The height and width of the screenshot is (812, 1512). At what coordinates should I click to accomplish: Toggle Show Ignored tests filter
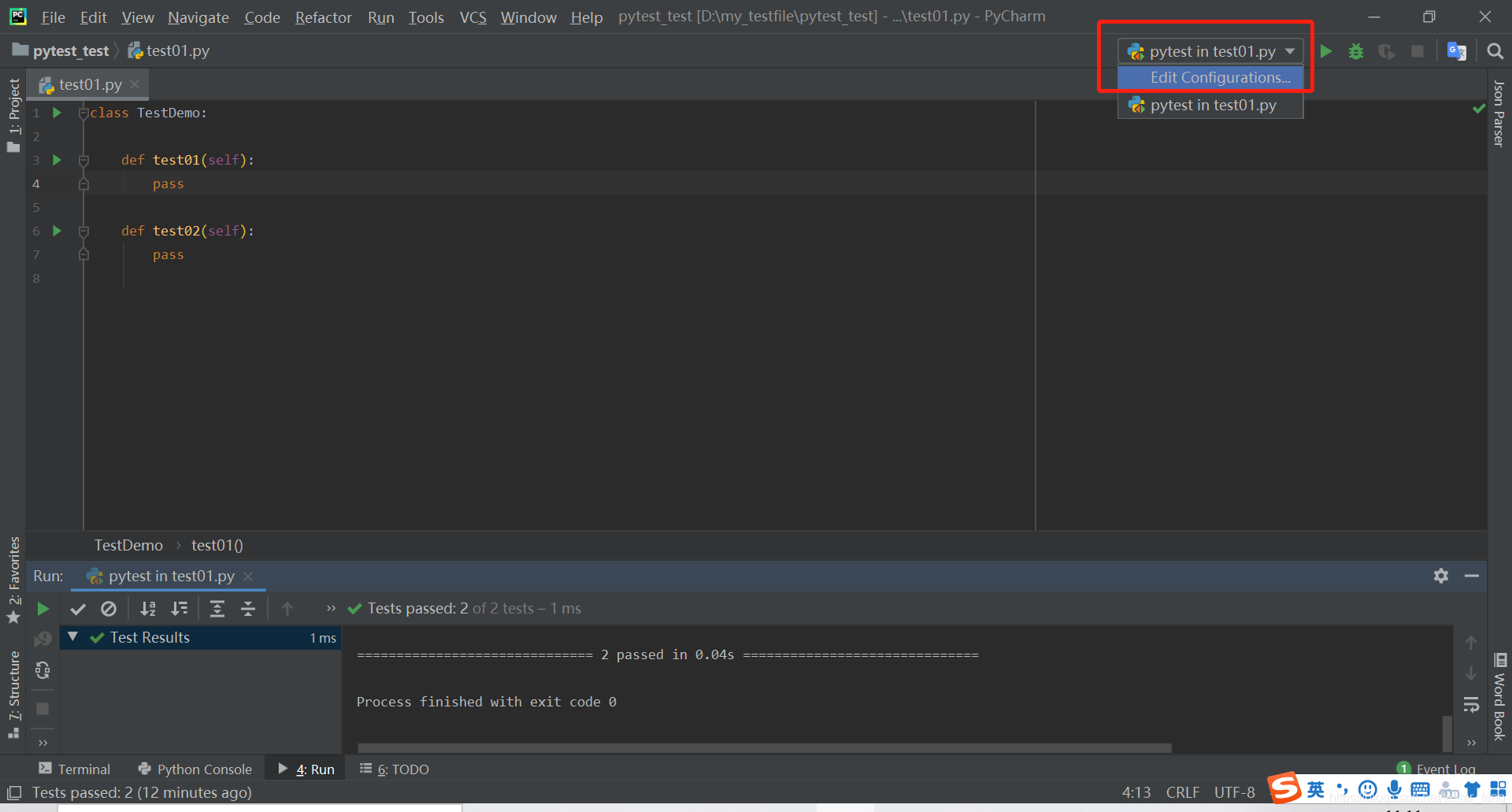109,609
